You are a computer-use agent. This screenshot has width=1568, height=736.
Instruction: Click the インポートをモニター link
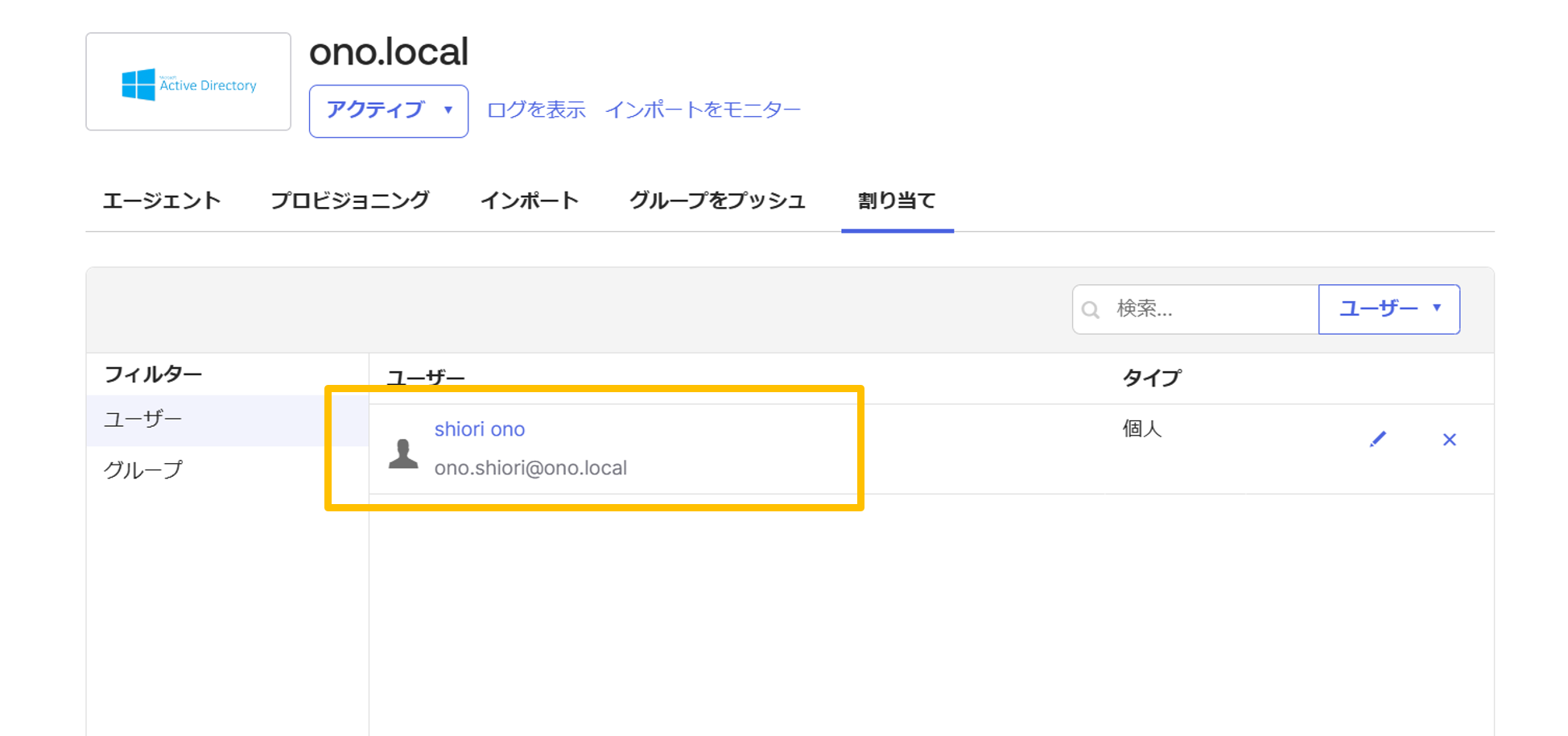[x=702, y=110]
